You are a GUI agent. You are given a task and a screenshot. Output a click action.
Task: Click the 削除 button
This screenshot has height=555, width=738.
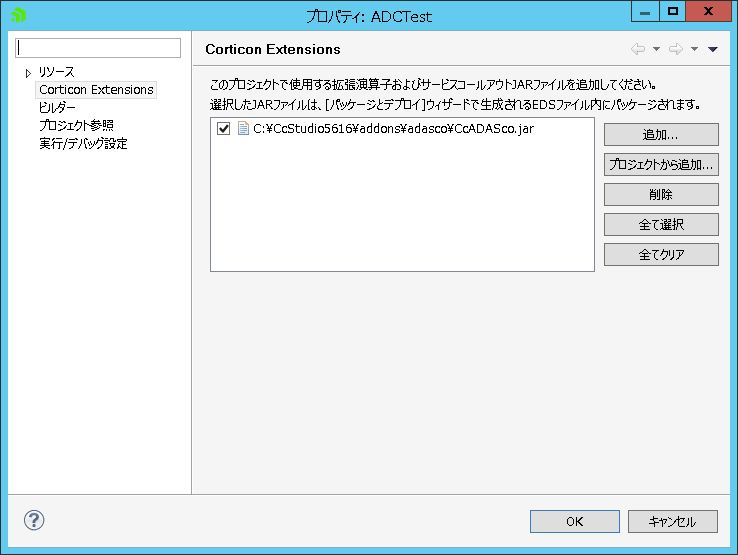tap(661, 194)
